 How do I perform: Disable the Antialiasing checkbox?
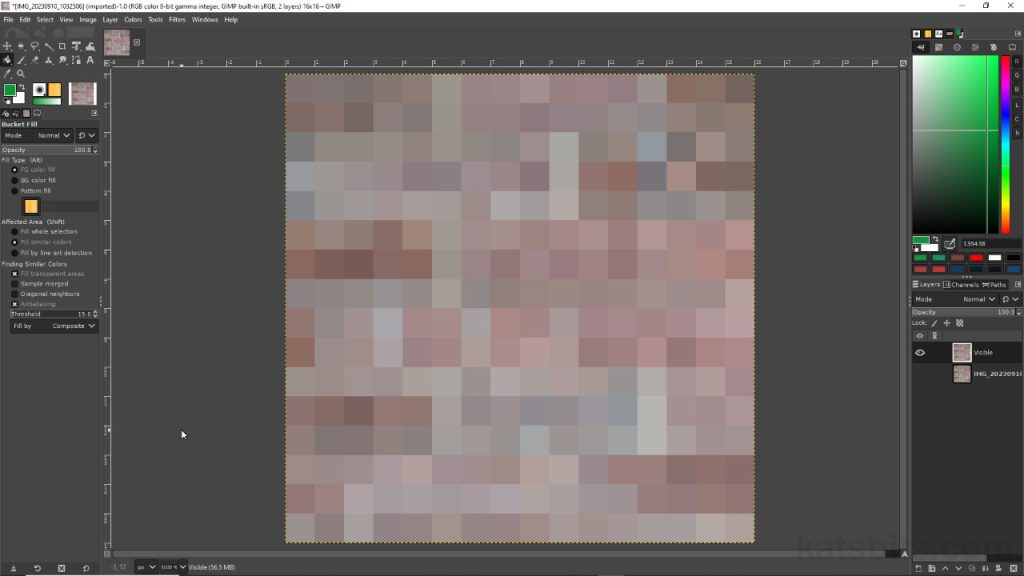coord(14,305)
